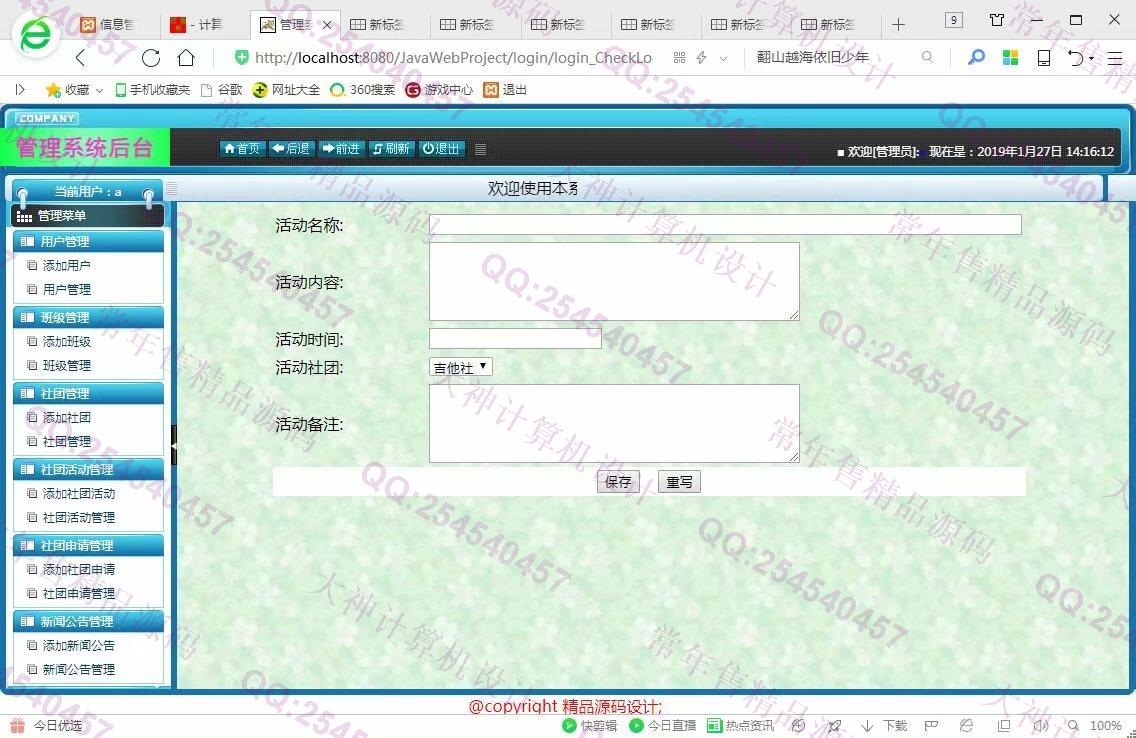The height and width of the screenshot is (738, 1136).
Task: Open the 活动社团 dropdown showing 吉他社
Action: 461,367
